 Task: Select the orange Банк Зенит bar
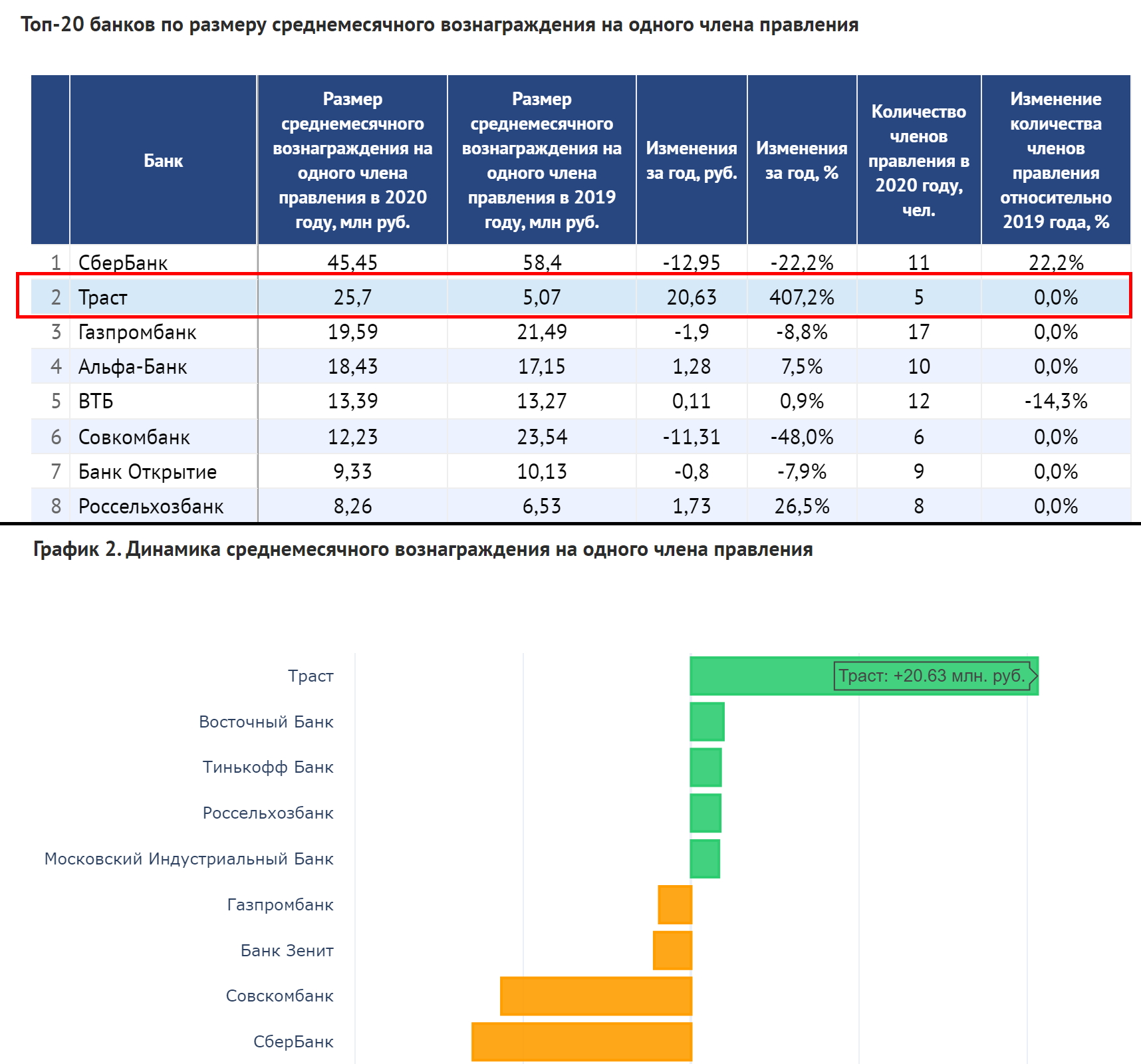672,950
